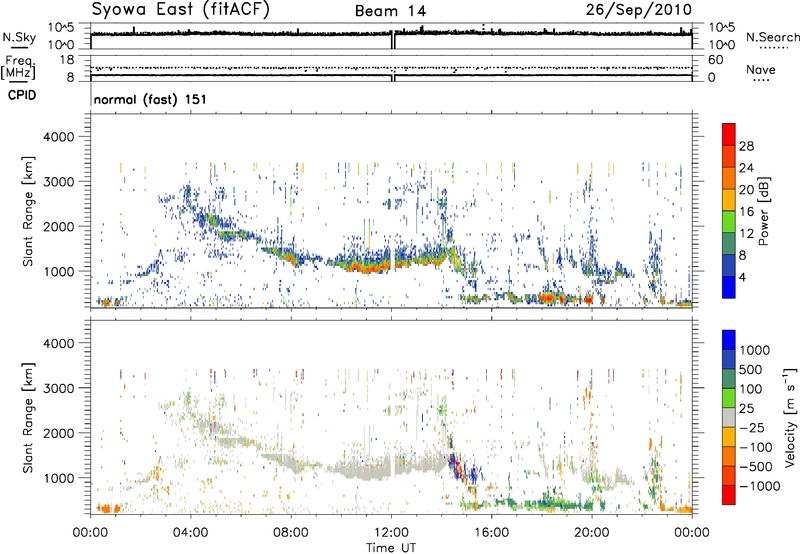Click the 'N.Search' legend label
This screenshot has height=554, width=800.
[773, 37]
